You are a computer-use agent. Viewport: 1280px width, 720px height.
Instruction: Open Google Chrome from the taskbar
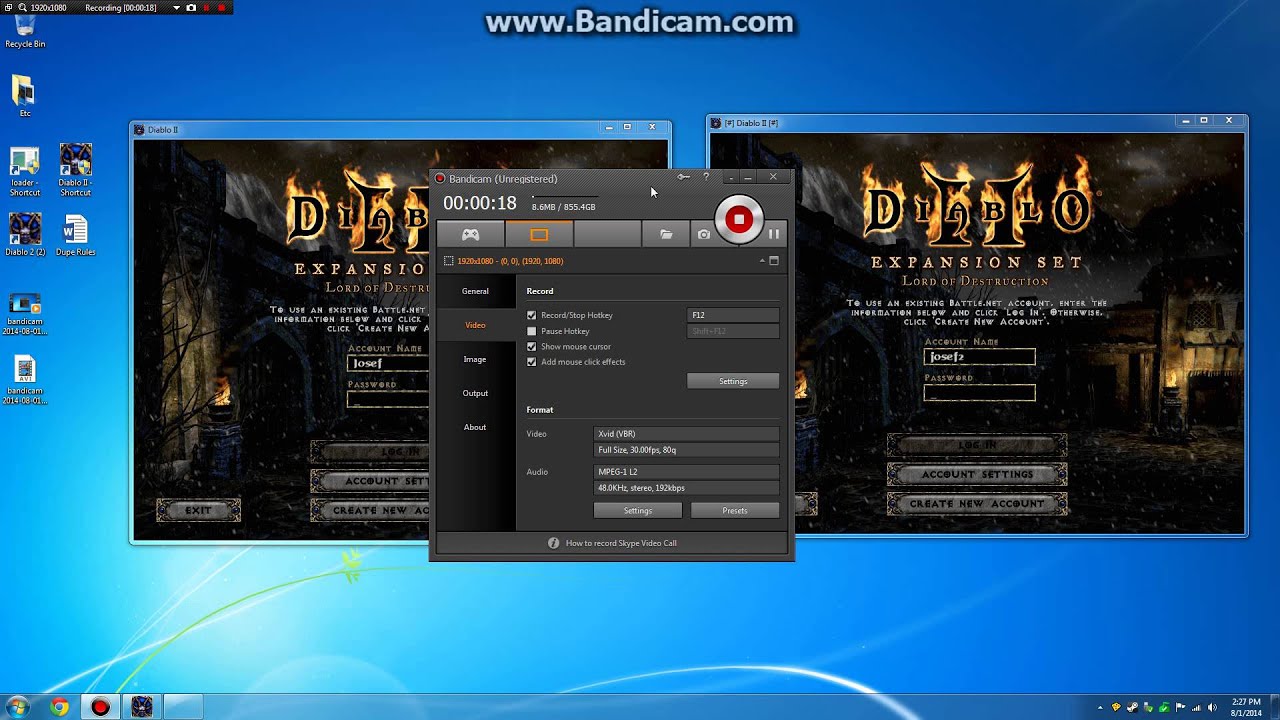tap(59, 707)
